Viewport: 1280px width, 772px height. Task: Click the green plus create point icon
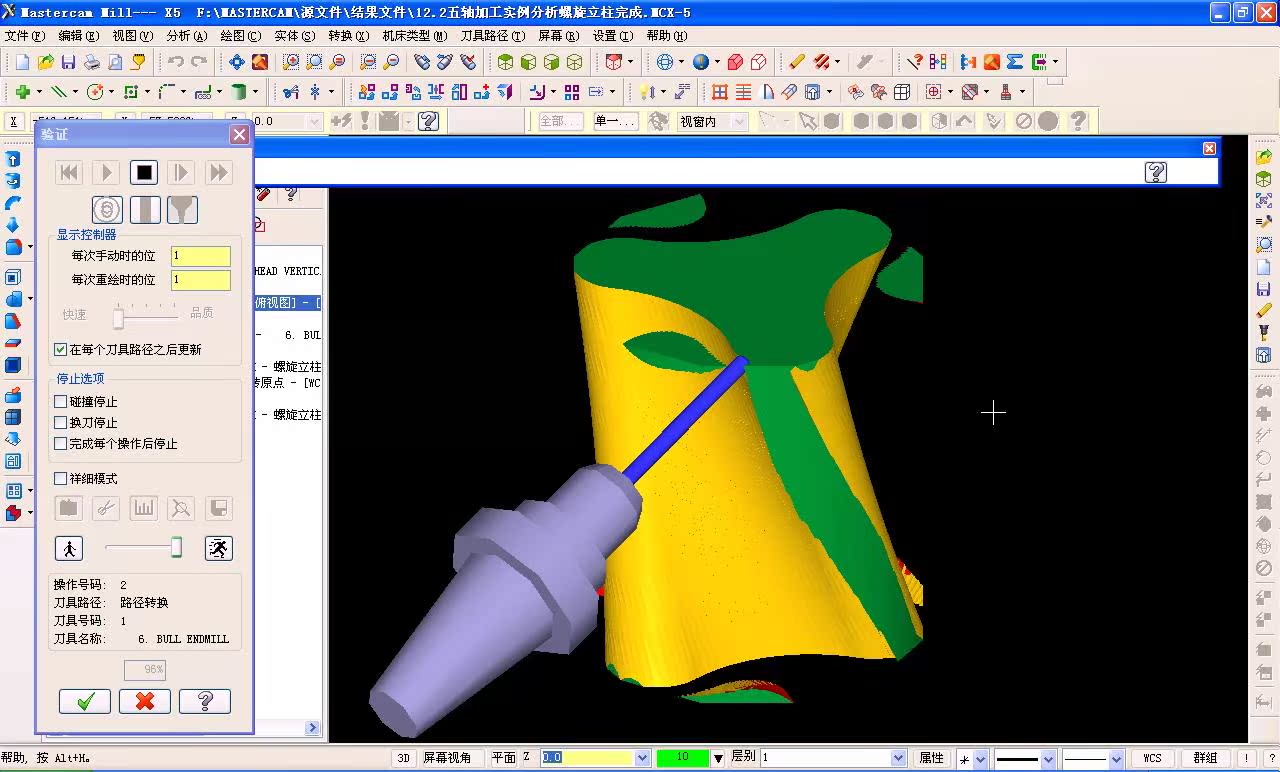coord(22,92)
